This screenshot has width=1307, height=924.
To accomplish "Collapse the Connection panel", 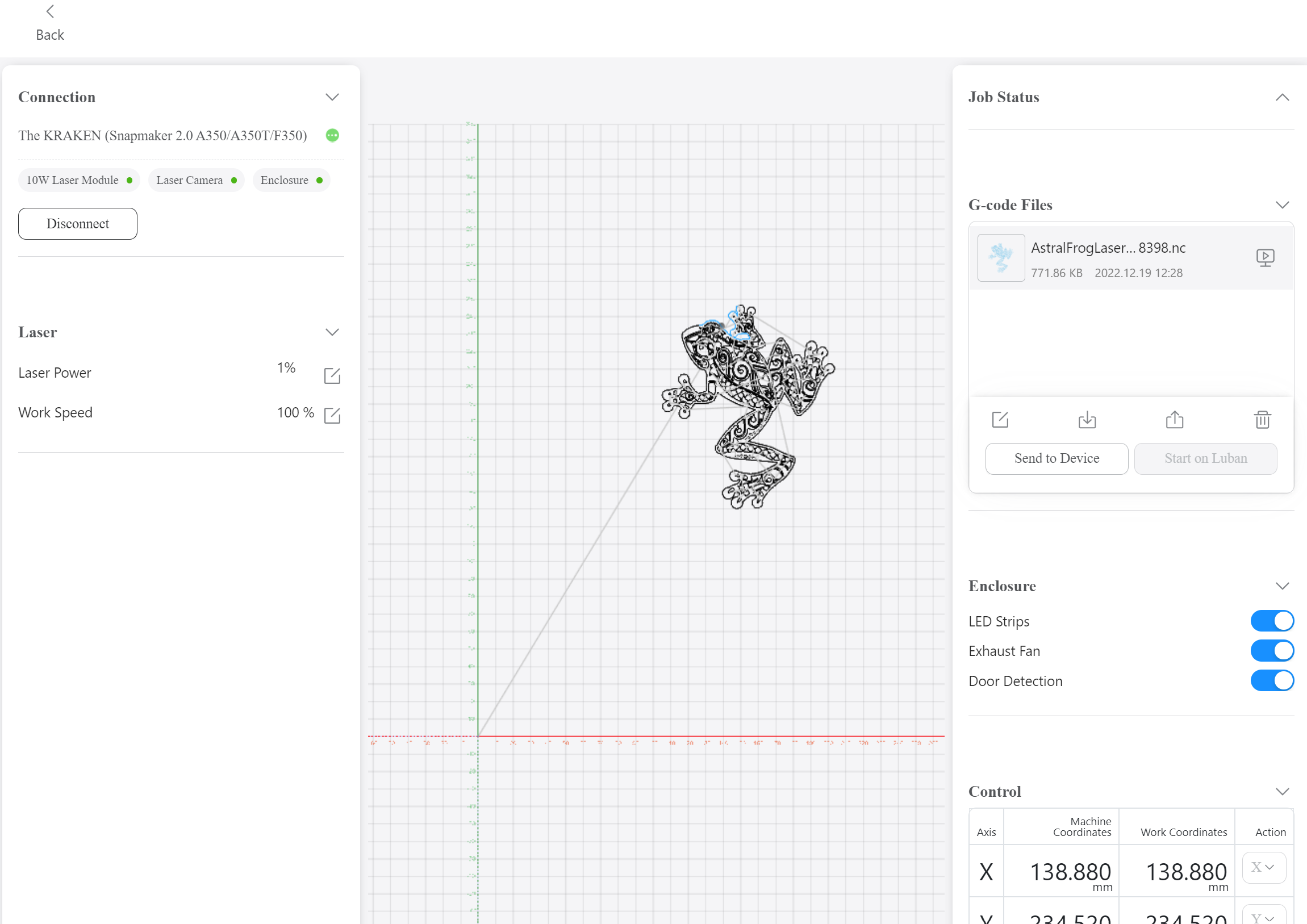I will [332, 97].
